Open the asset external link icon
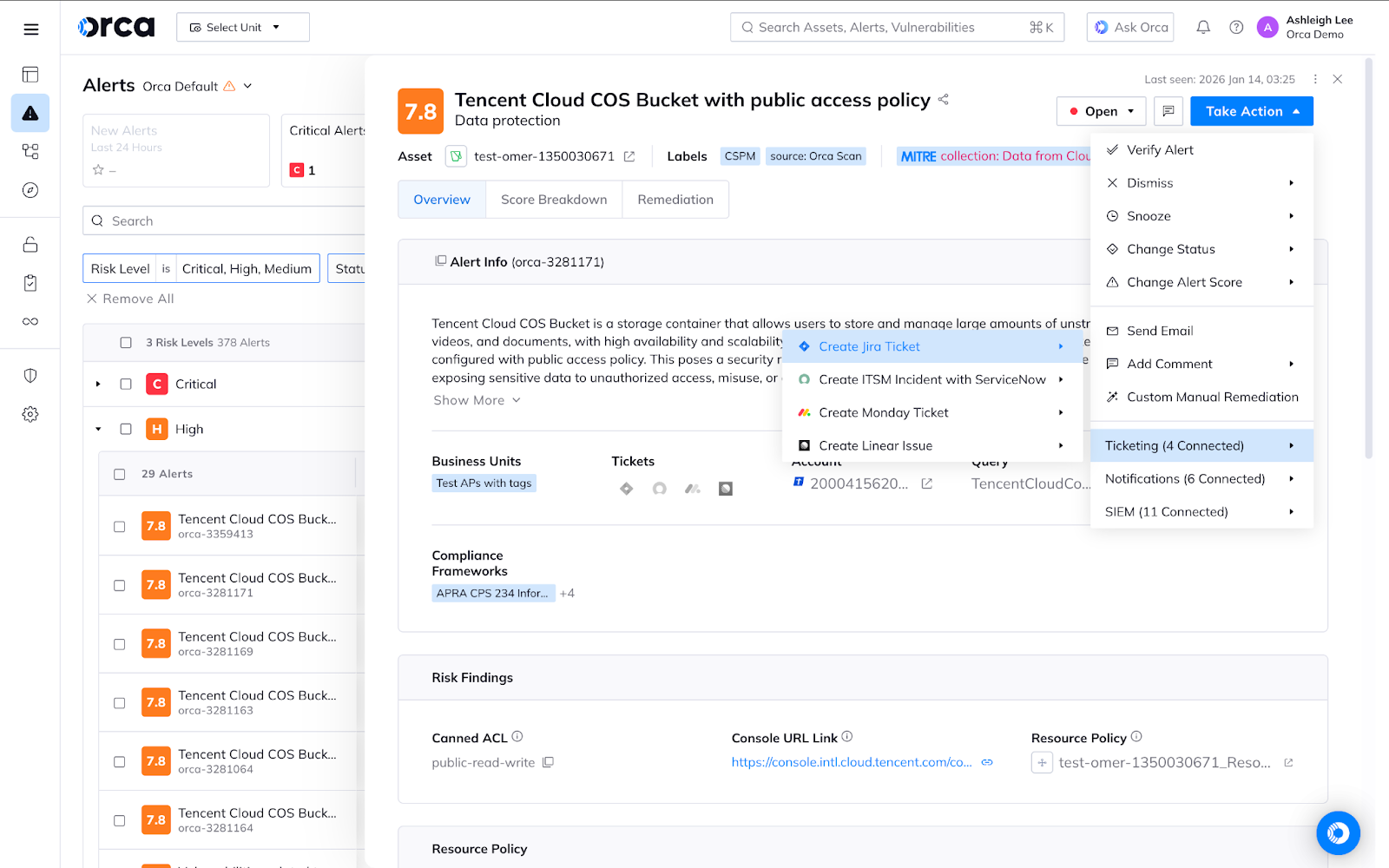 pyautogui.click(x=629, y=156)
